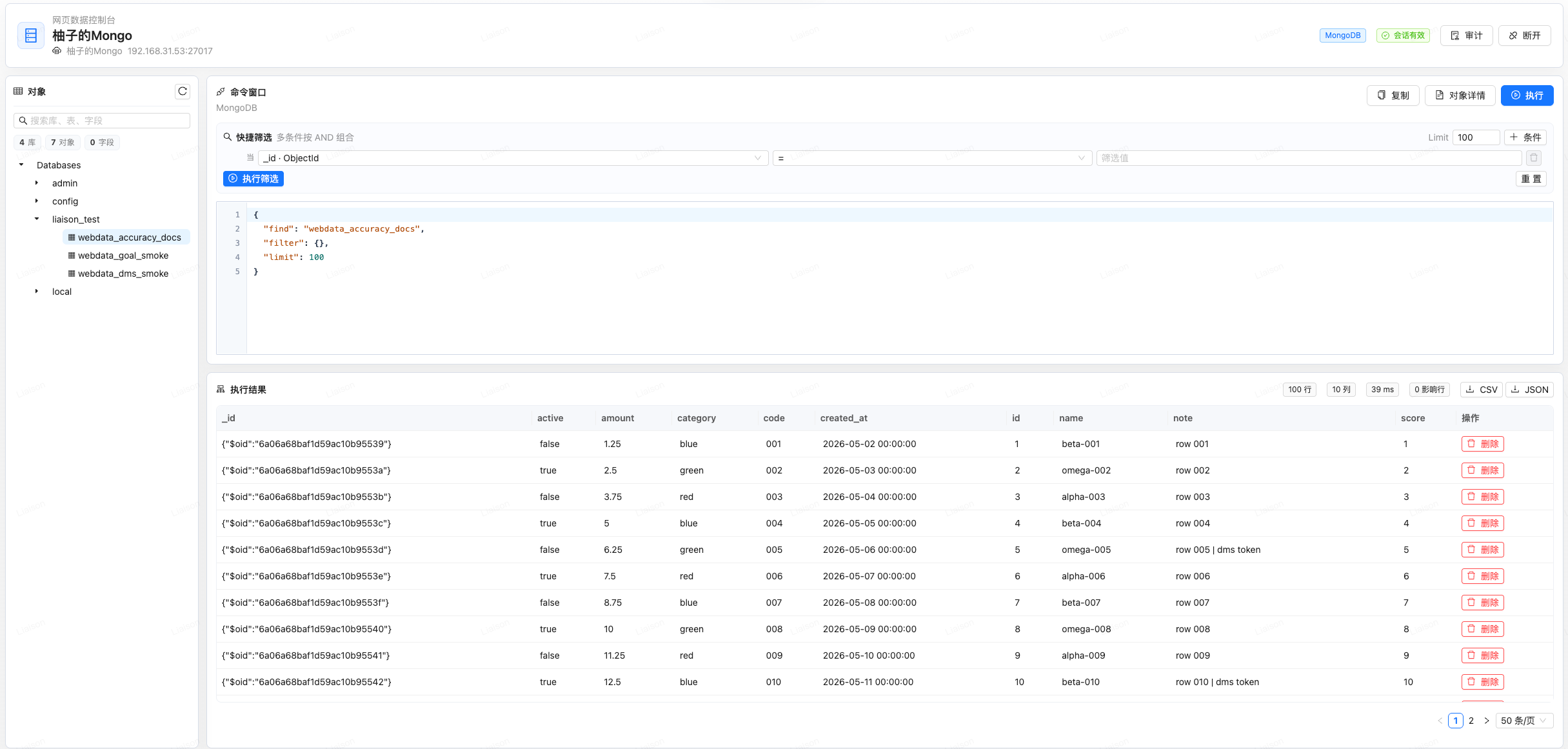The height and width of the screenshot is (749, 1568).
Task: Collapse the Databases tree node
Action: [21, 165]
